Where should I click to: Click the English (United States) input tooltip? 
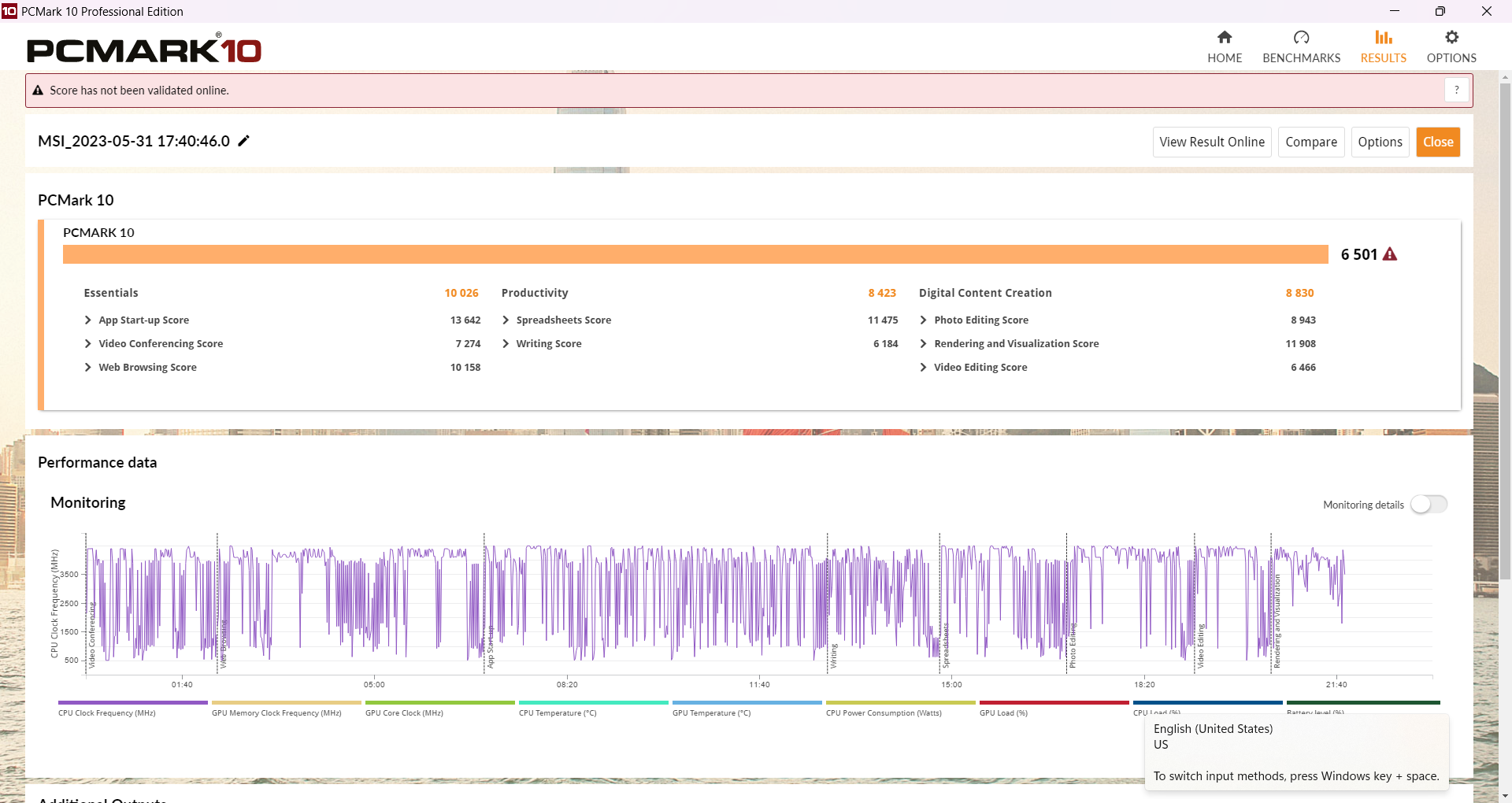pyautogui.click(x=1296, y=752)
